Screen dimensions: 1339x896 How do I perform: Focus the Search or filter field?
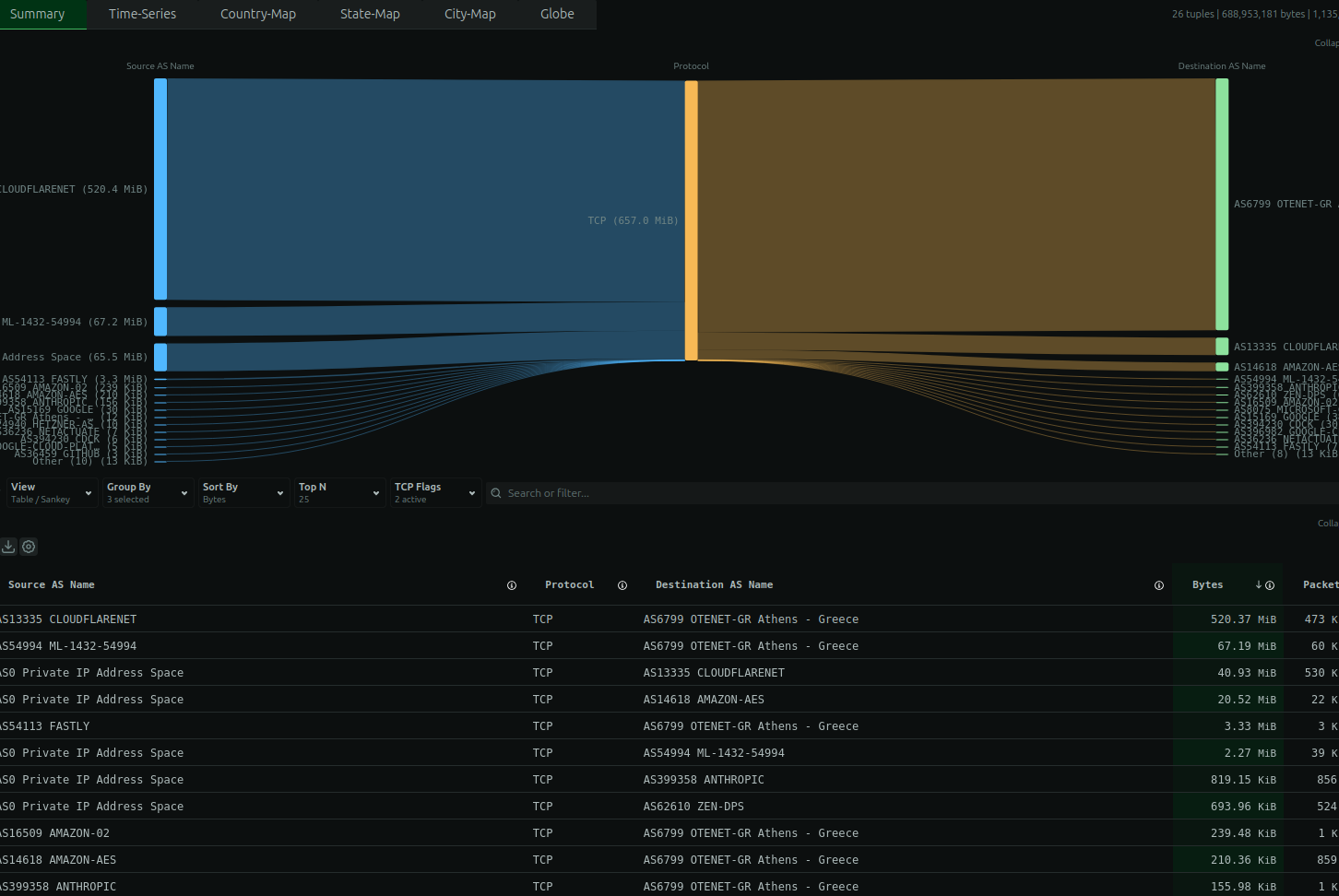913,493
